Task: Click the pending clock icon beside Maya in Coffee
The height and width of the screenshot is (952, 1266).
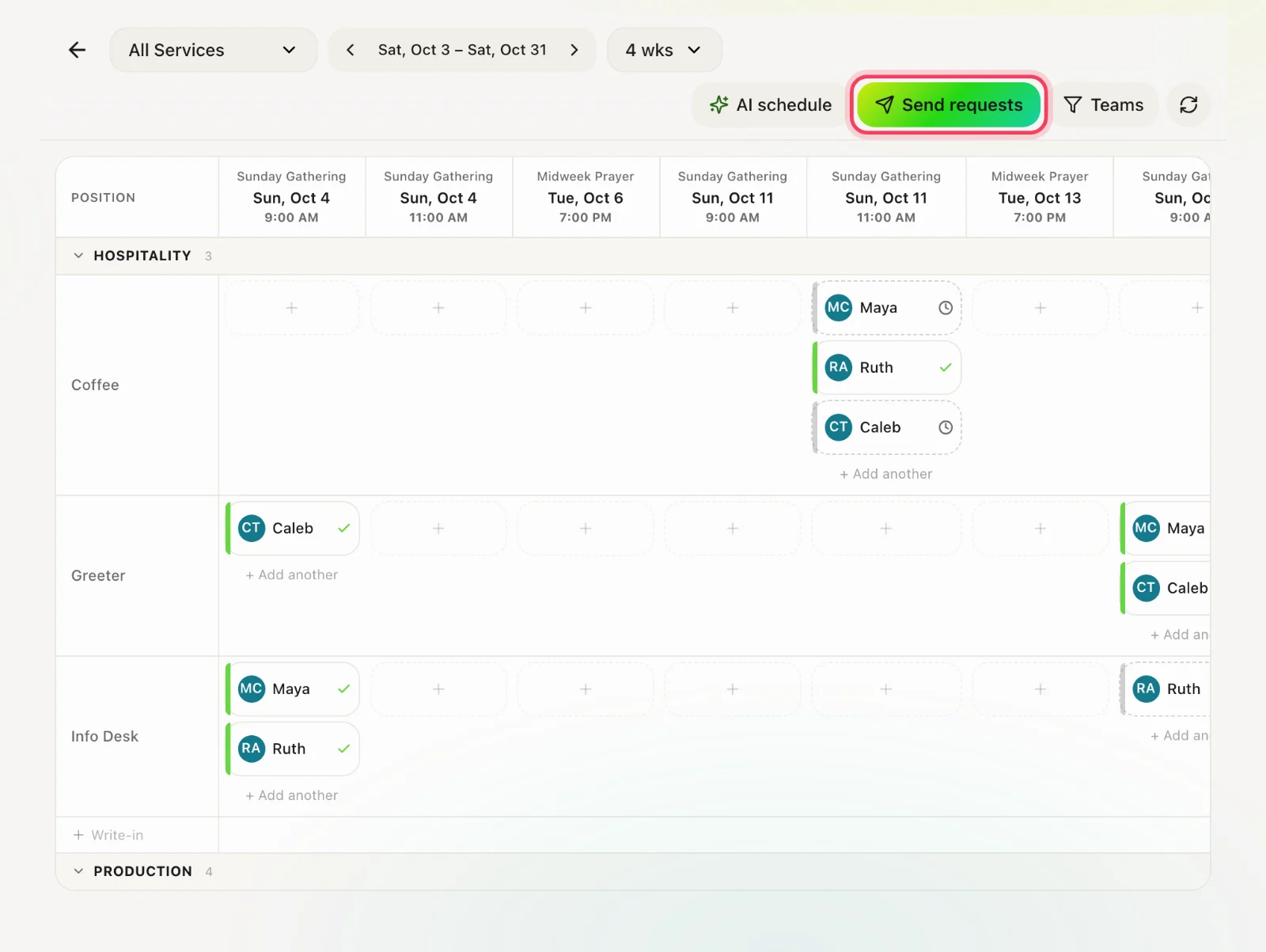Action: point(946,308)
